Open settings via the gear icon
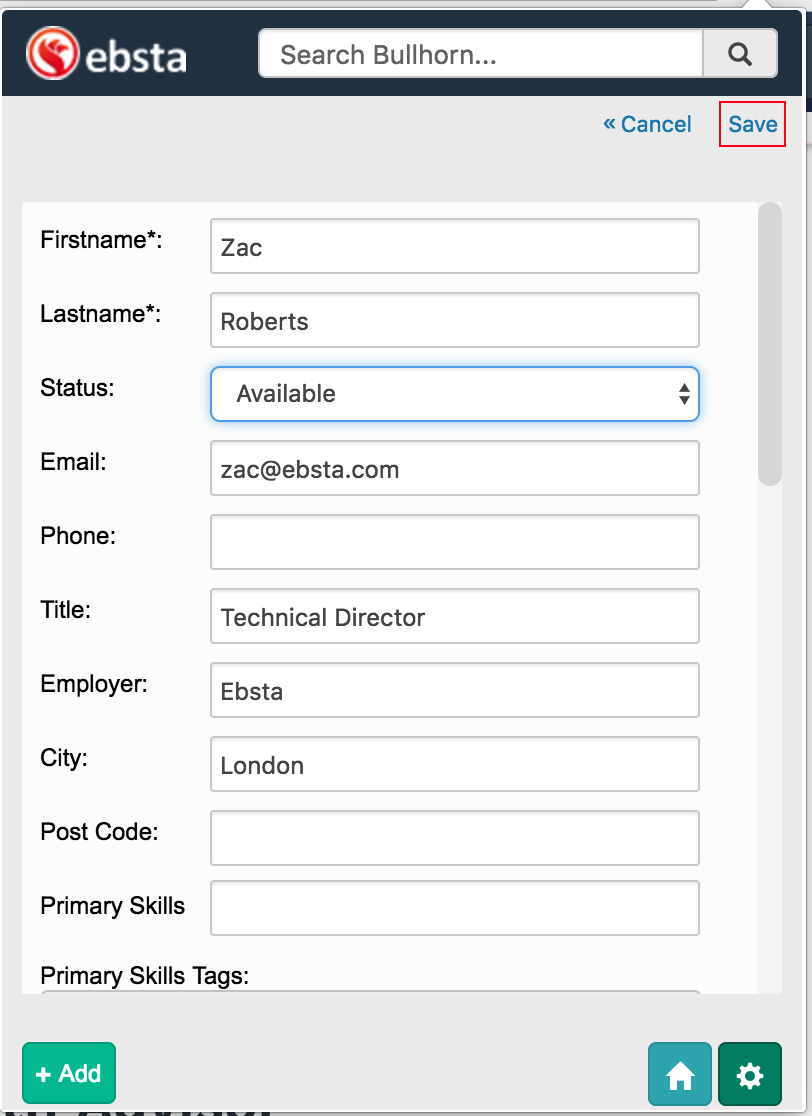This screenshot has height=1116, width=812. click(x=750, y=1075)
